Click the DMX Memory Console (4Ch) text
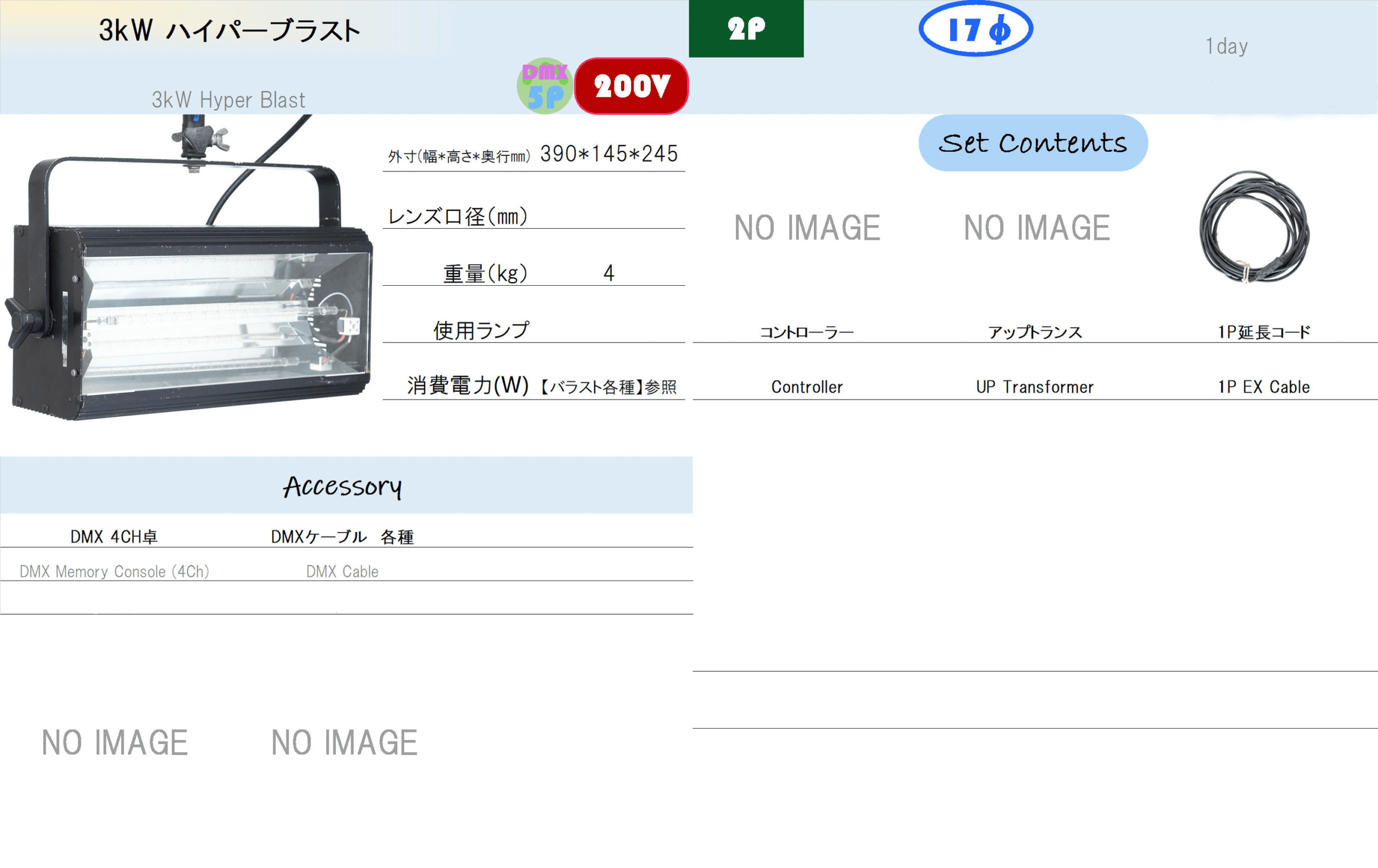Screen dimensions: 1378x868 coord(114,571)
